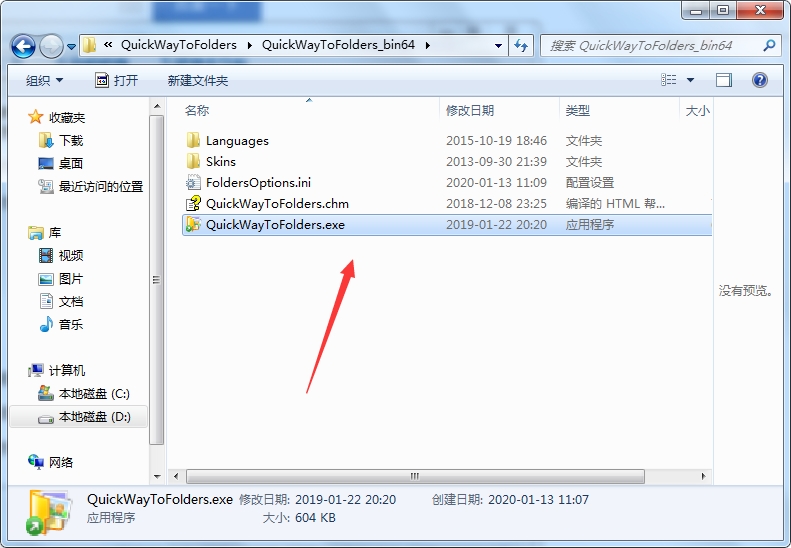Click 新建文件夹 button
This screenshot has width=791, height=548.
click(198, 80)
